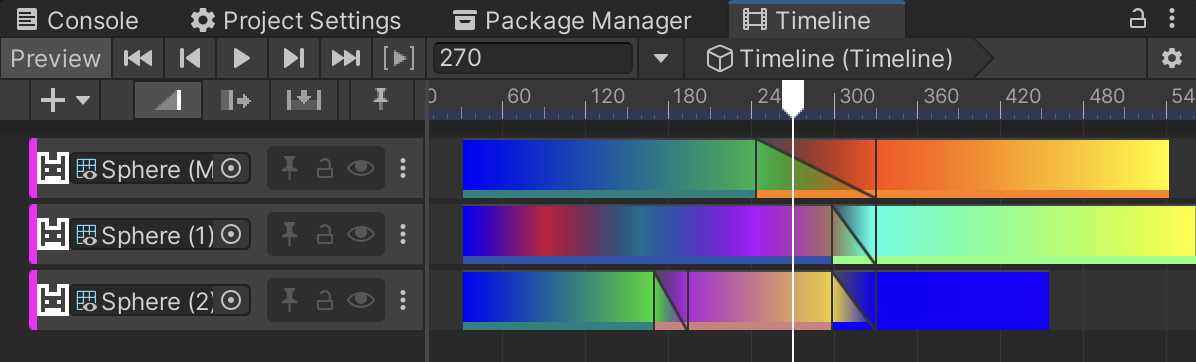
Task: Jump to the timeline start
Action: click(x=138, y=58)
